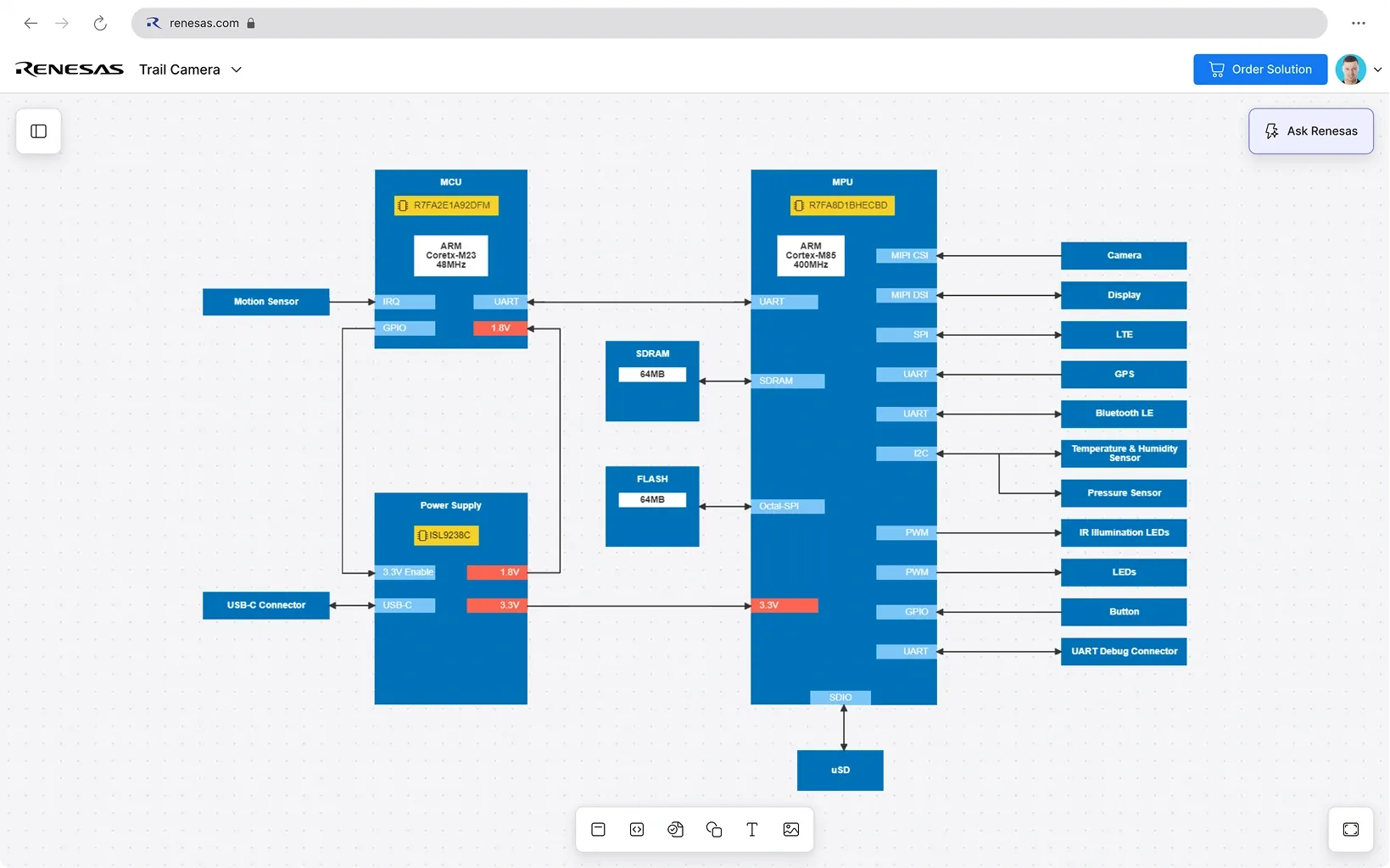Click the ISL9238C power supply part
The height and width of the screenshot is (868, 1390).
(x=446, y=535)
